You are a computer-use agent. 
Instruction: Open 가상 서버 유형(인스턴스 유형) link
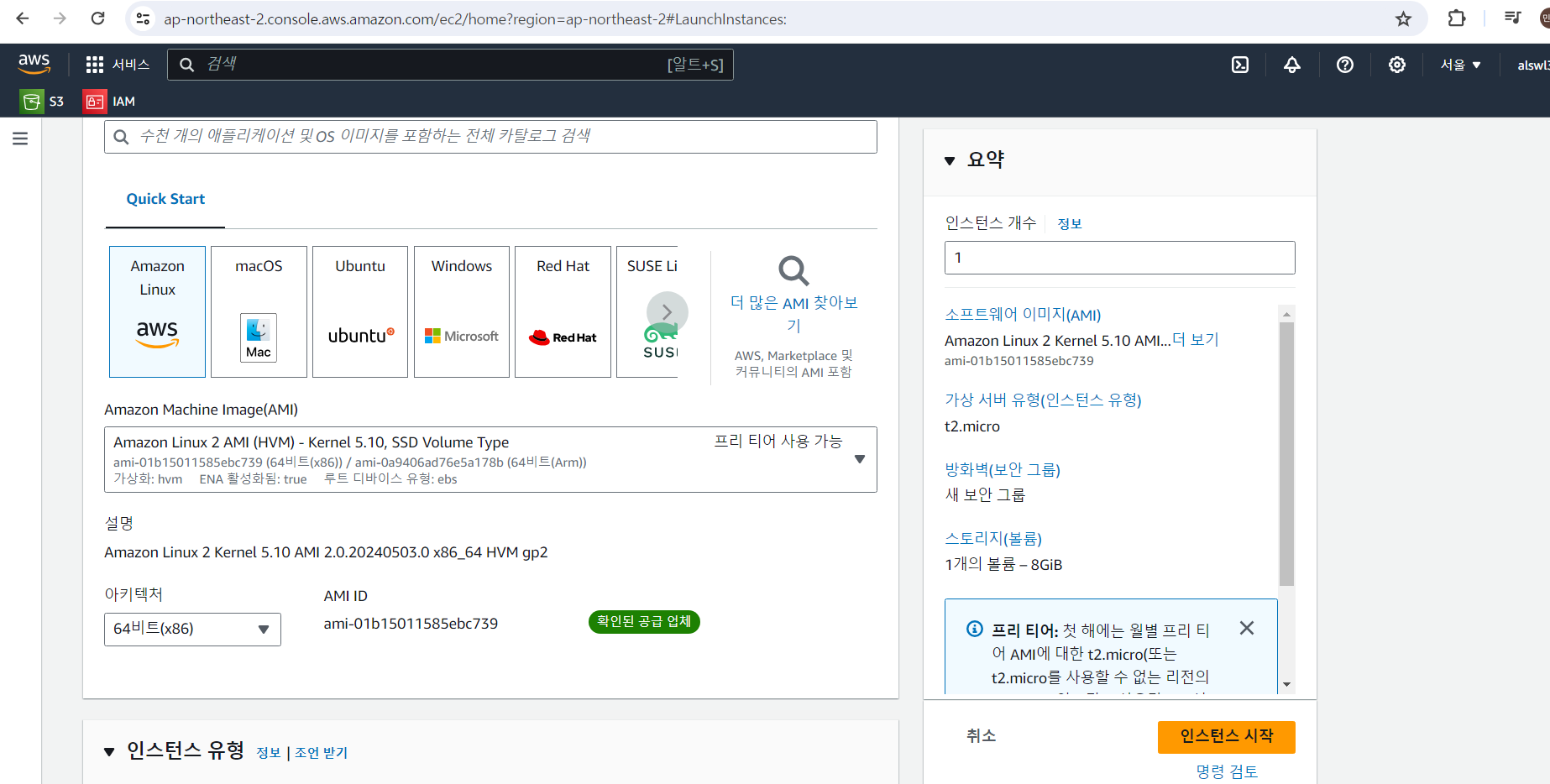(1043, 400)
